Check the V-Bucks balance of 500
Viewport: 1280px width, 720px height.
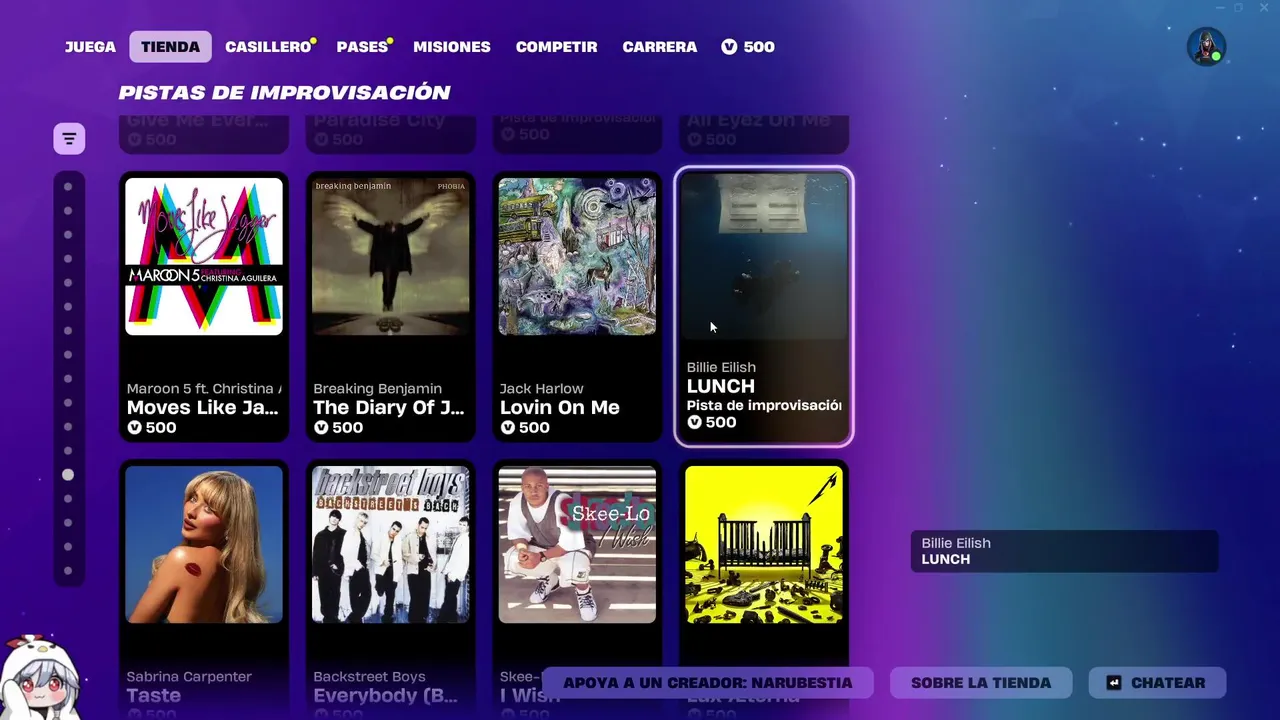point(748,47)
